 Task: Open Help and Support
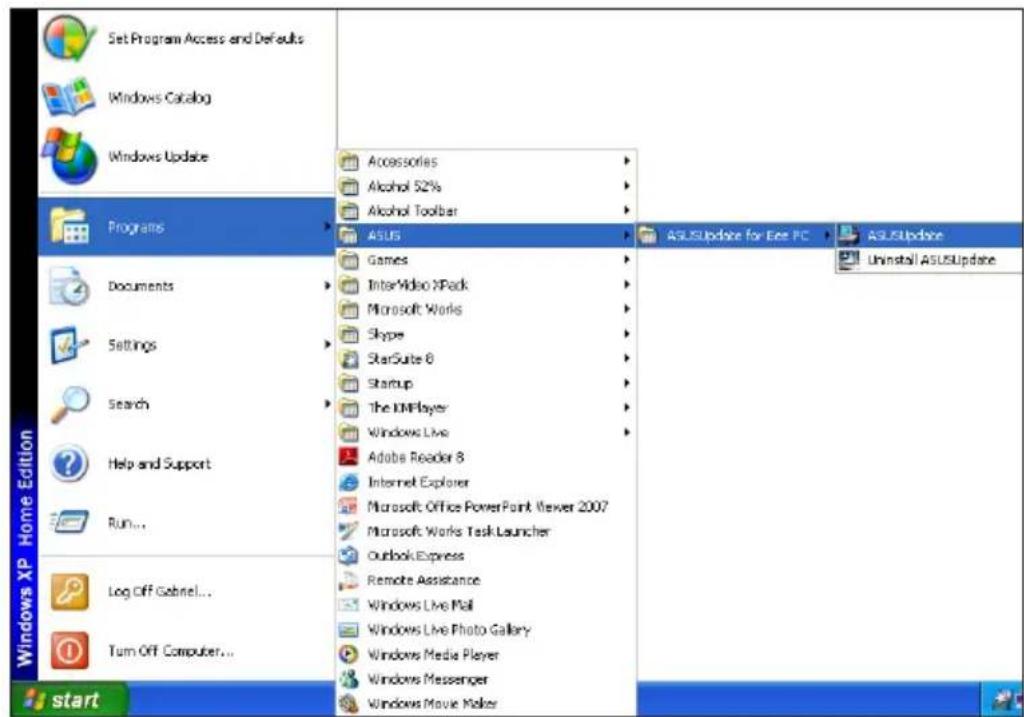coord(187,464)
